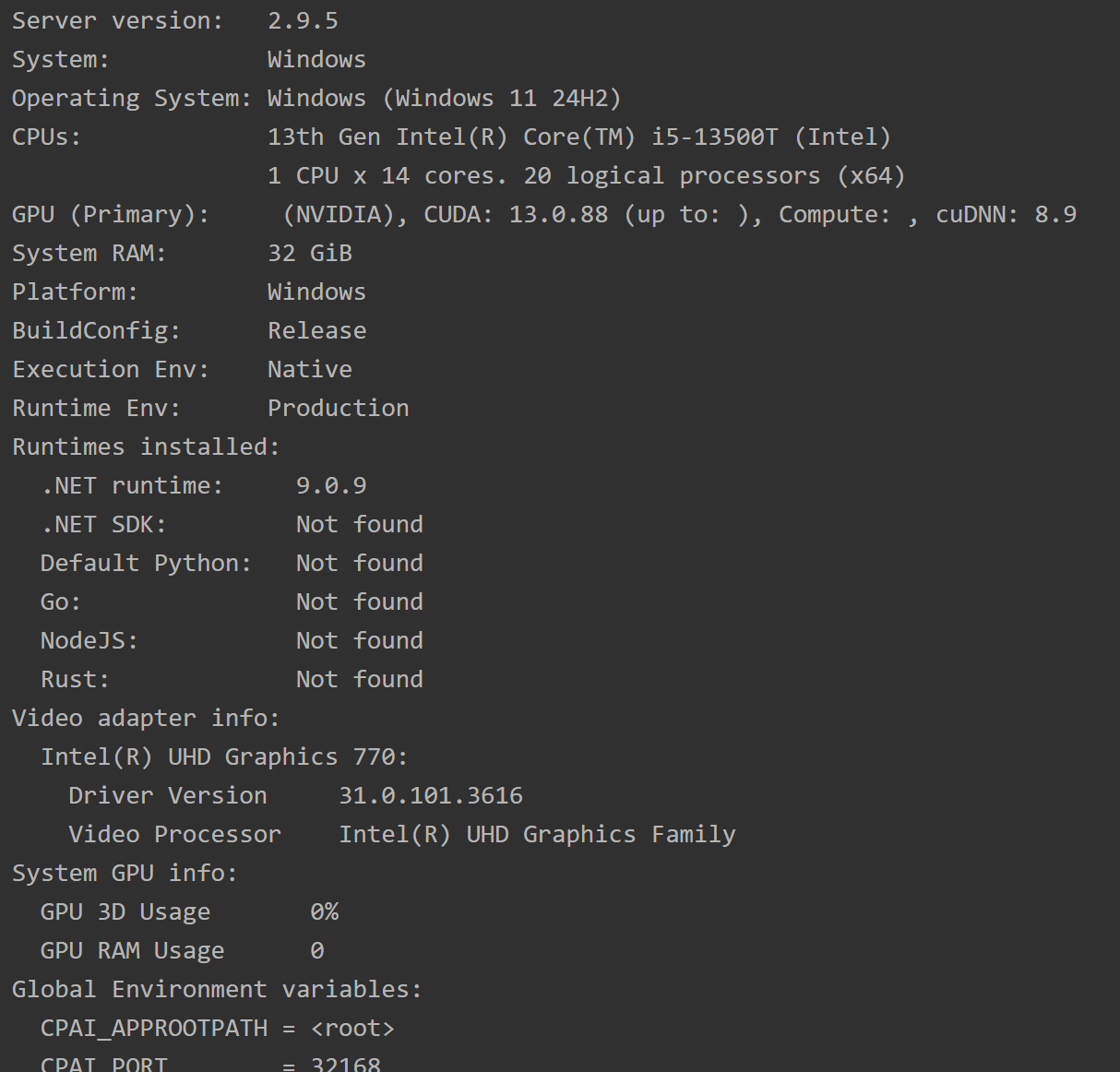This screenshot has height=1072, width=1120.
Task: Click the System RAM 32 GiB value
Action: pyautogui.click(x=310, y=253)
